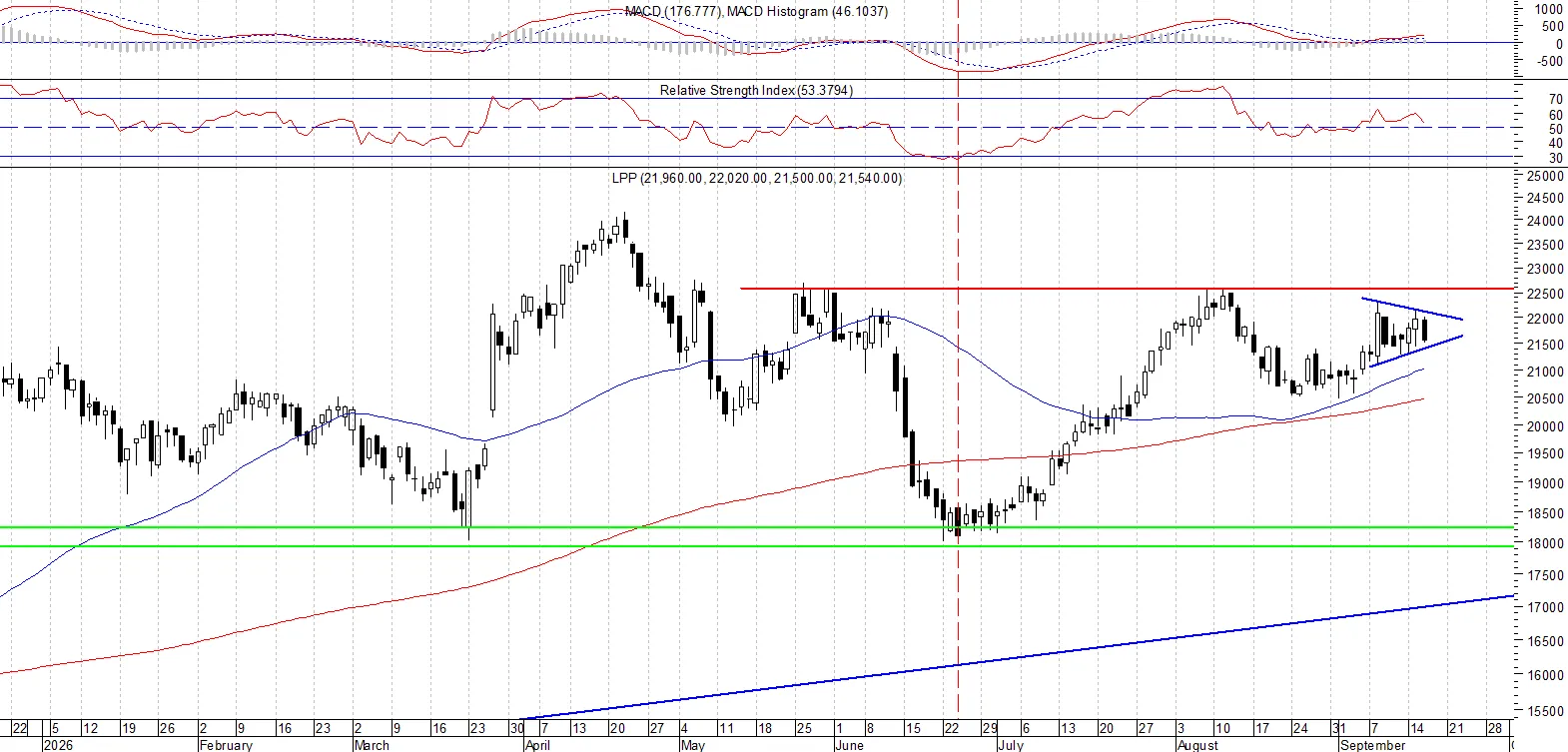Click the 25000 price axis label

[x=1545, y=176]
